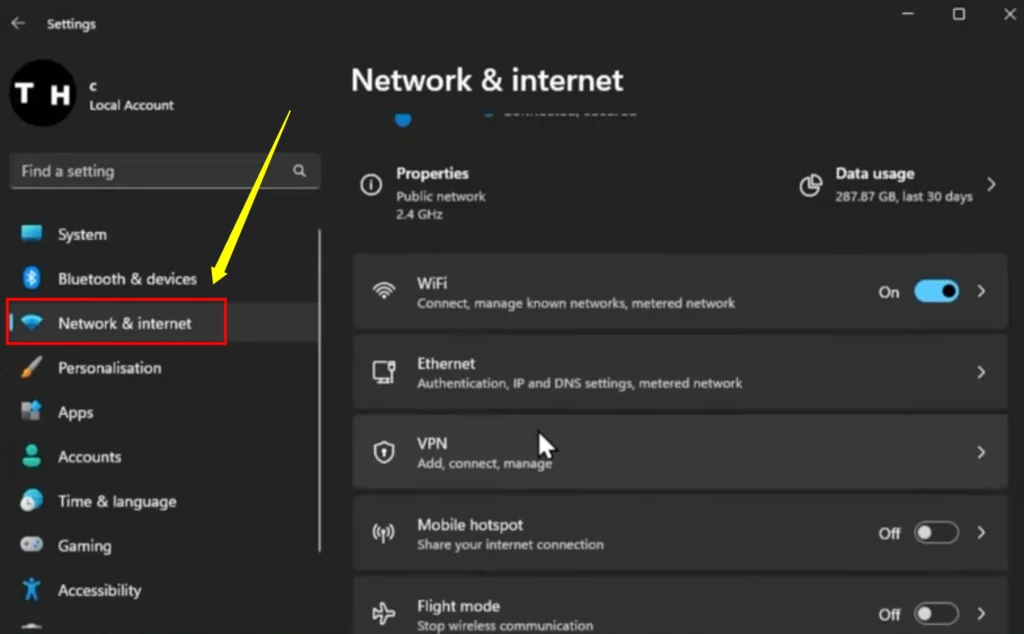The height and width of the screenshot is (634, 1024).
Task: Click the Bluetooth icon in sidebar
Action: click(x=31, y=278)
